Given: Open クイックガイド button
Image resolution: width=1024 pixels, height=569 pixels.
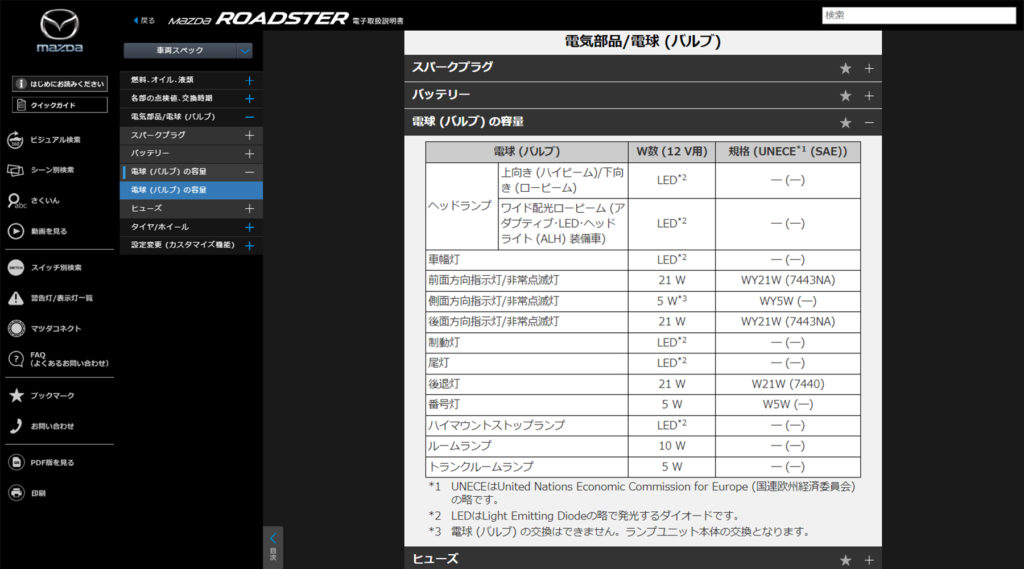Looking at the screenshot, I should point(59,105).
